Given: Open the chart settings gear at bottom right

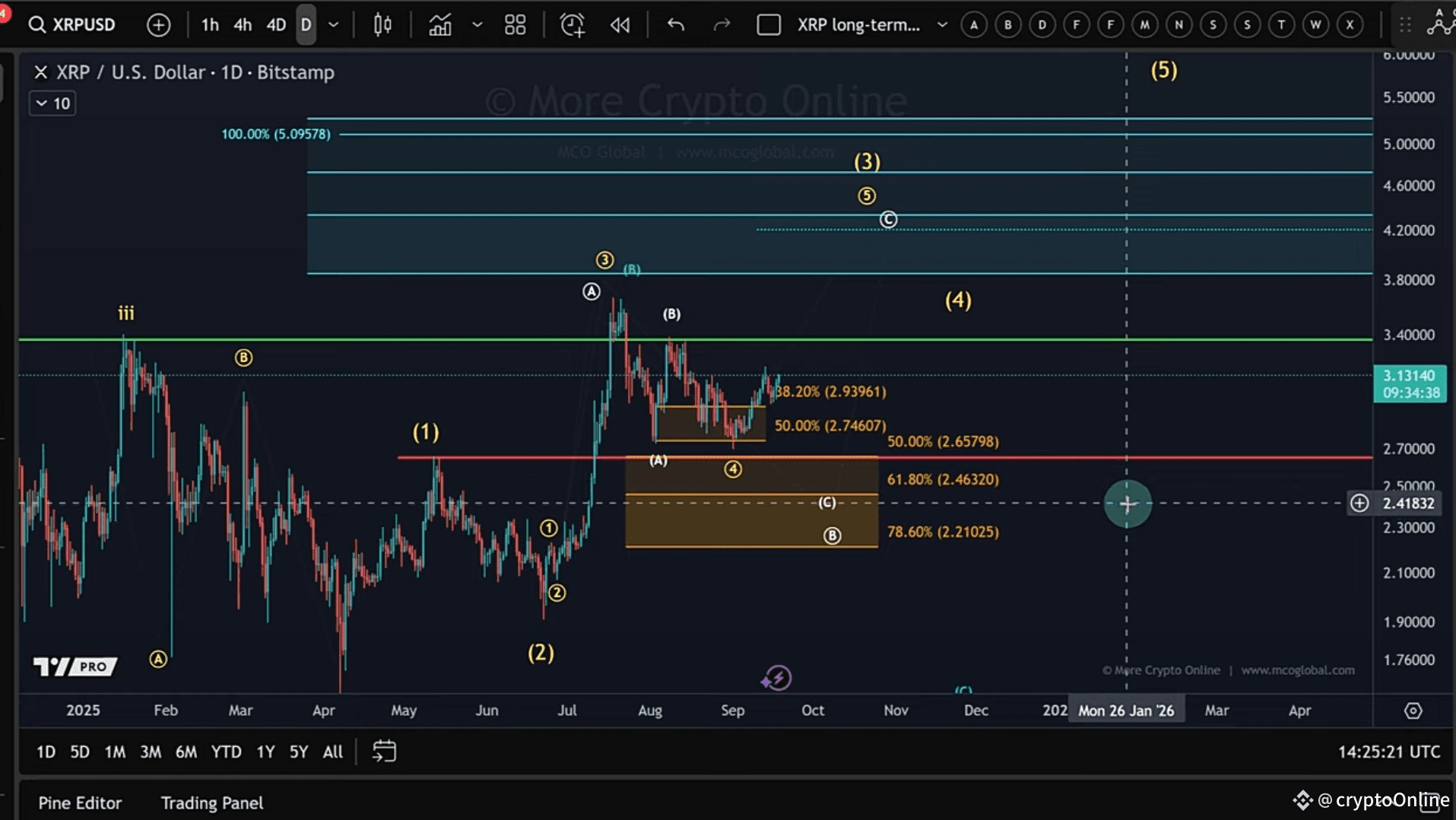Looking at the screenshot, I should [1413, 710].
